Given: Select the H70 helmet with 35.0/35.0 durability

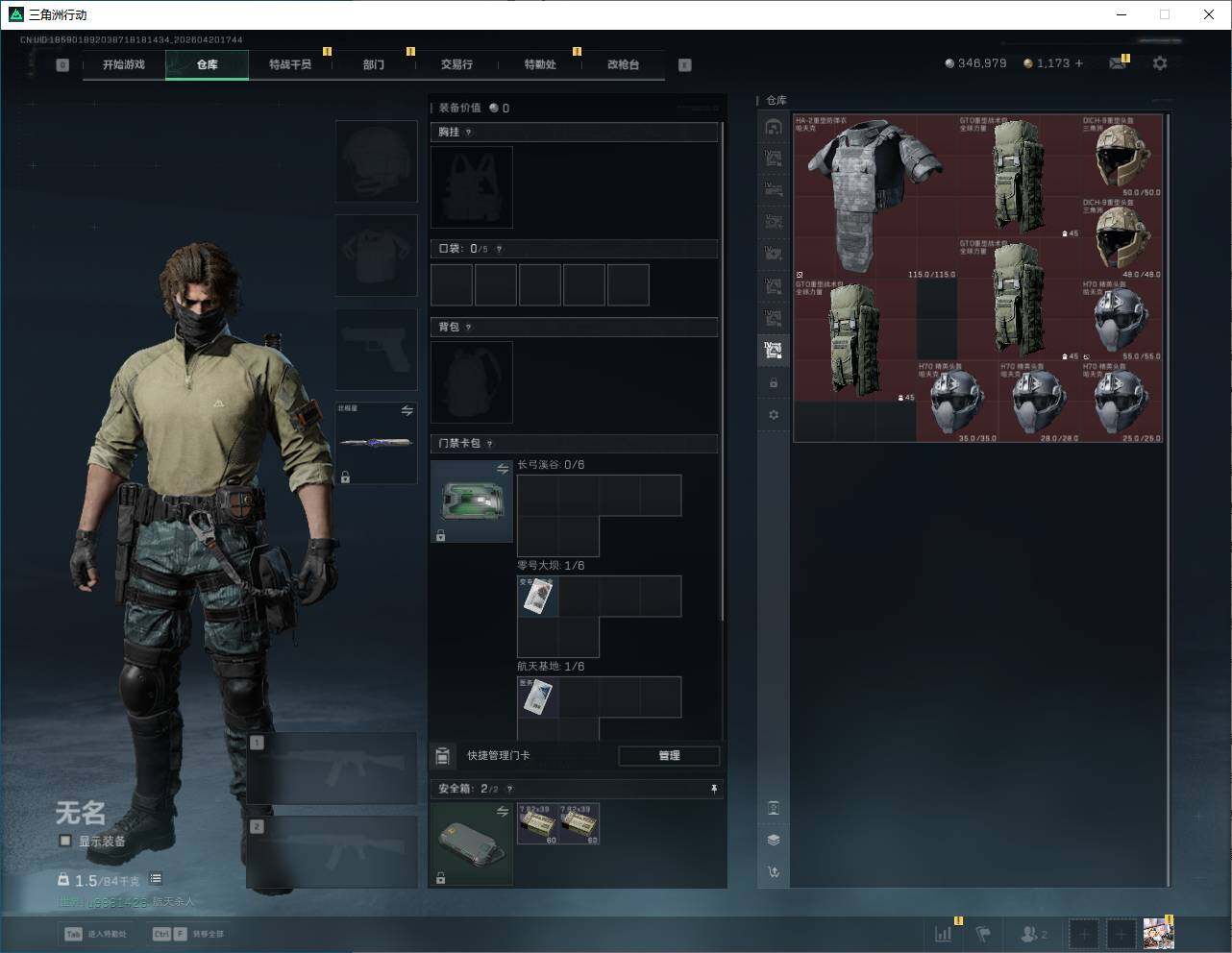Looking at the screenshot, I should coord(957,402).
